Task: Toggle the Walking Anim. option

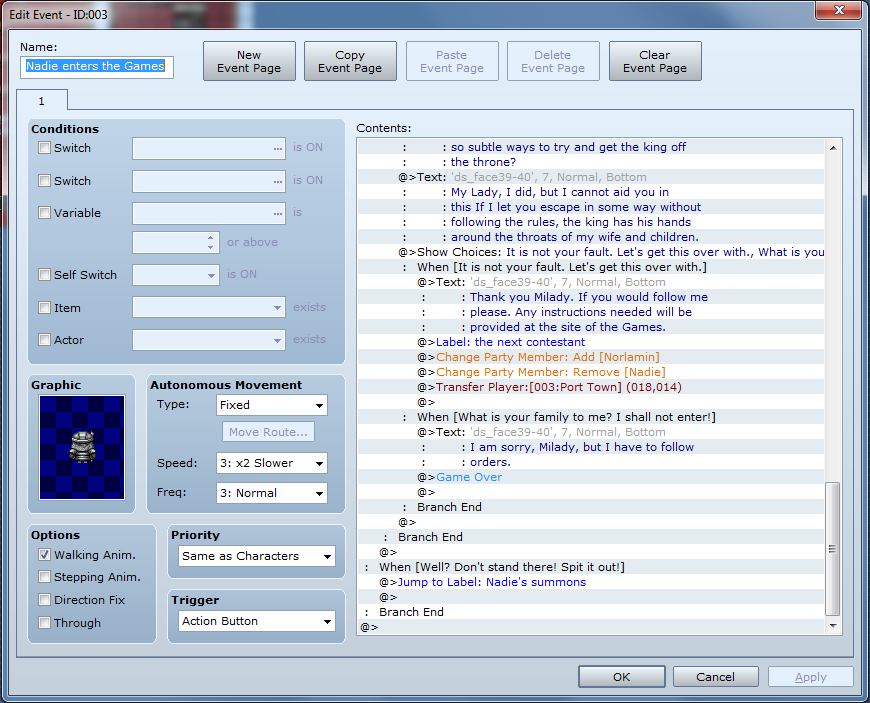Action: (x=44, y=555)
